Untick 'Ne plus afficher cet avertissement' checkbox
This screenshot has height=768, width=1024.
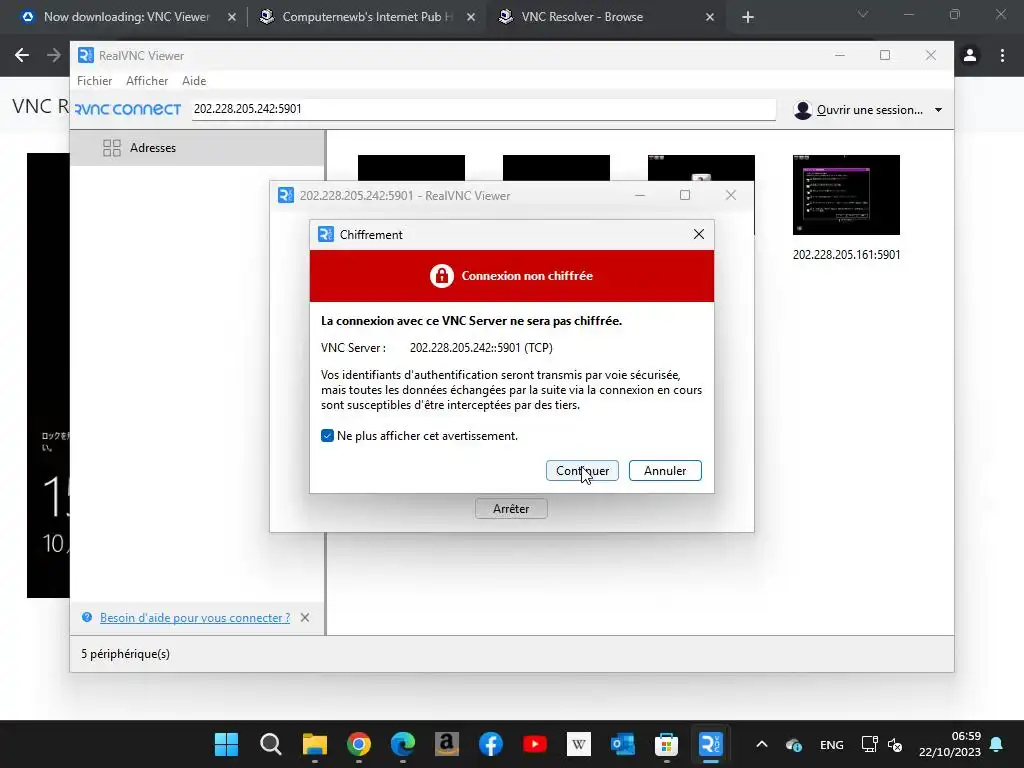click(327, 436)
